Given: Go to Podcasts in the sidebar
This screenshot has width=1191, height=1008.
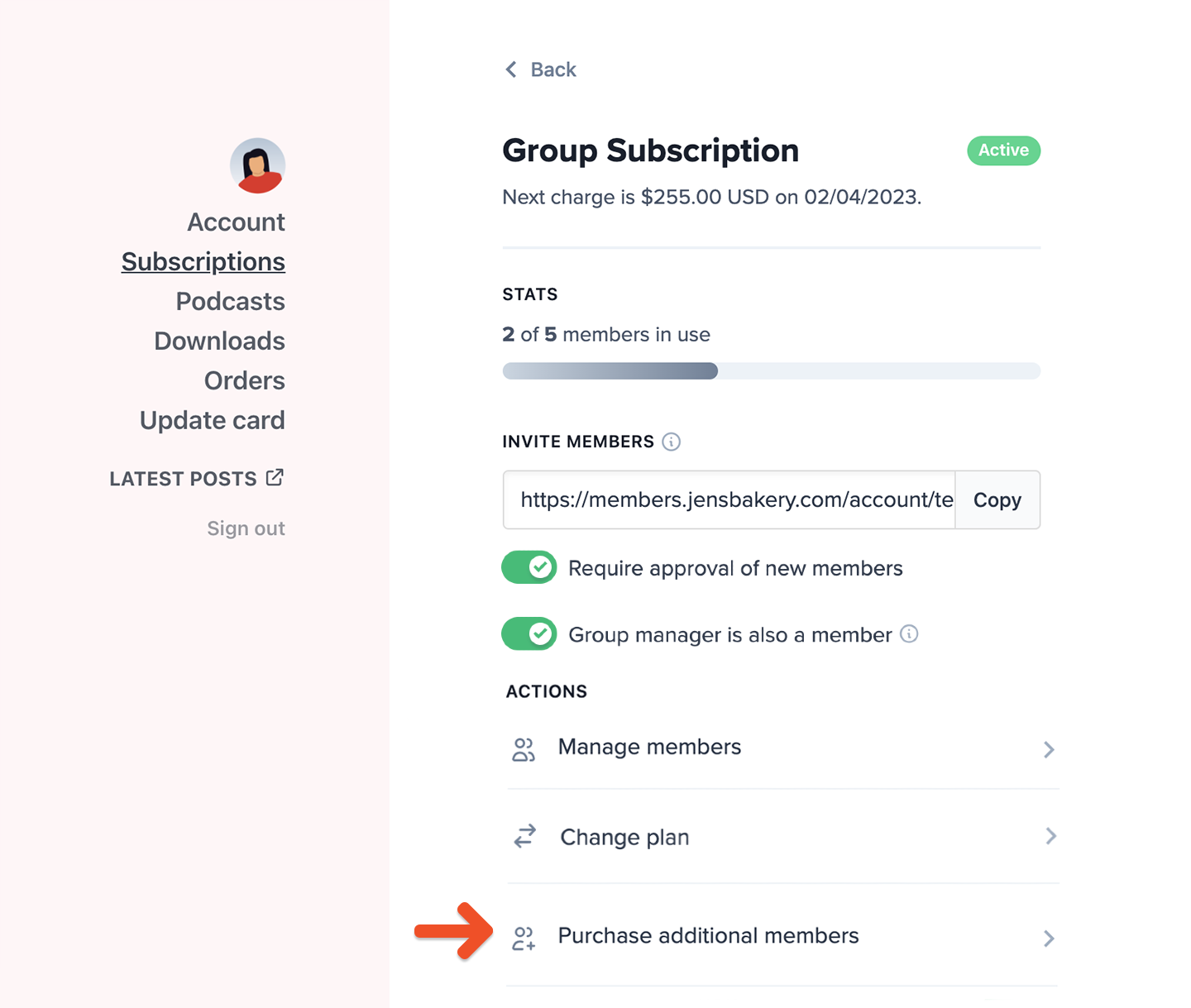Looking at the screenshot, I should tap(230, 301).
